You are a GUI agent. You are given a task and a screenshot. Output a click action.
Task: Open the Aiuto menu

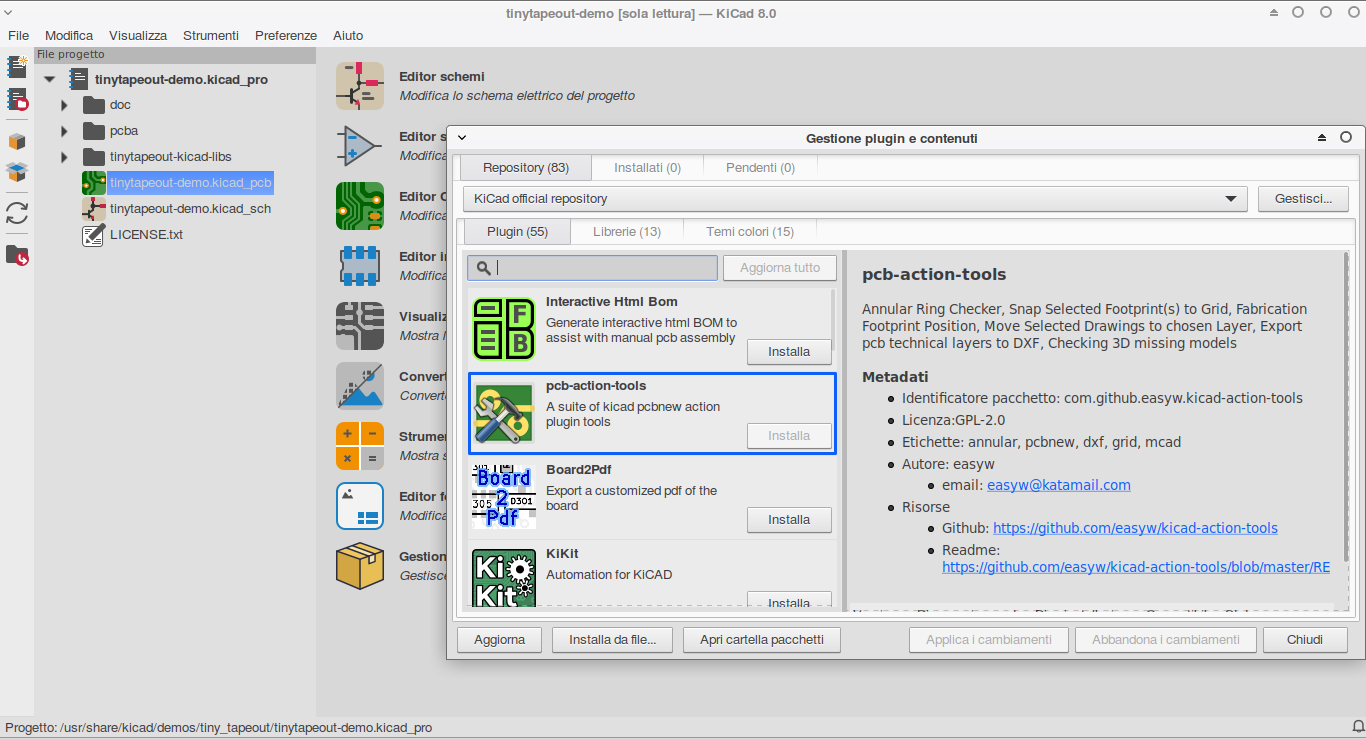pyautogui.click(x=348, y=35)
